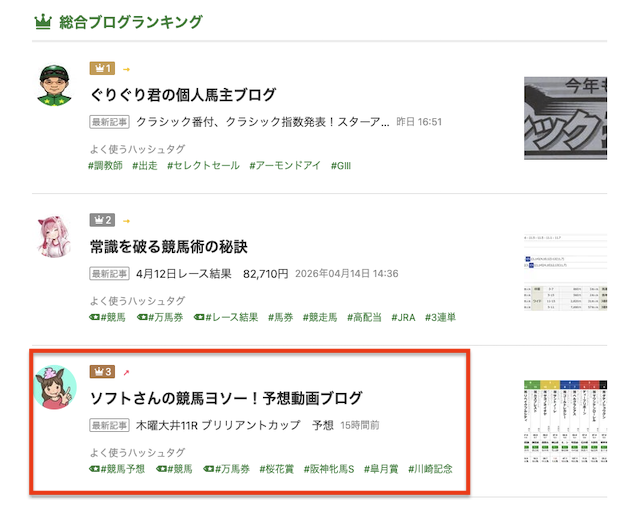Select the #アーモンドアイ hashtag

point(285,165)
